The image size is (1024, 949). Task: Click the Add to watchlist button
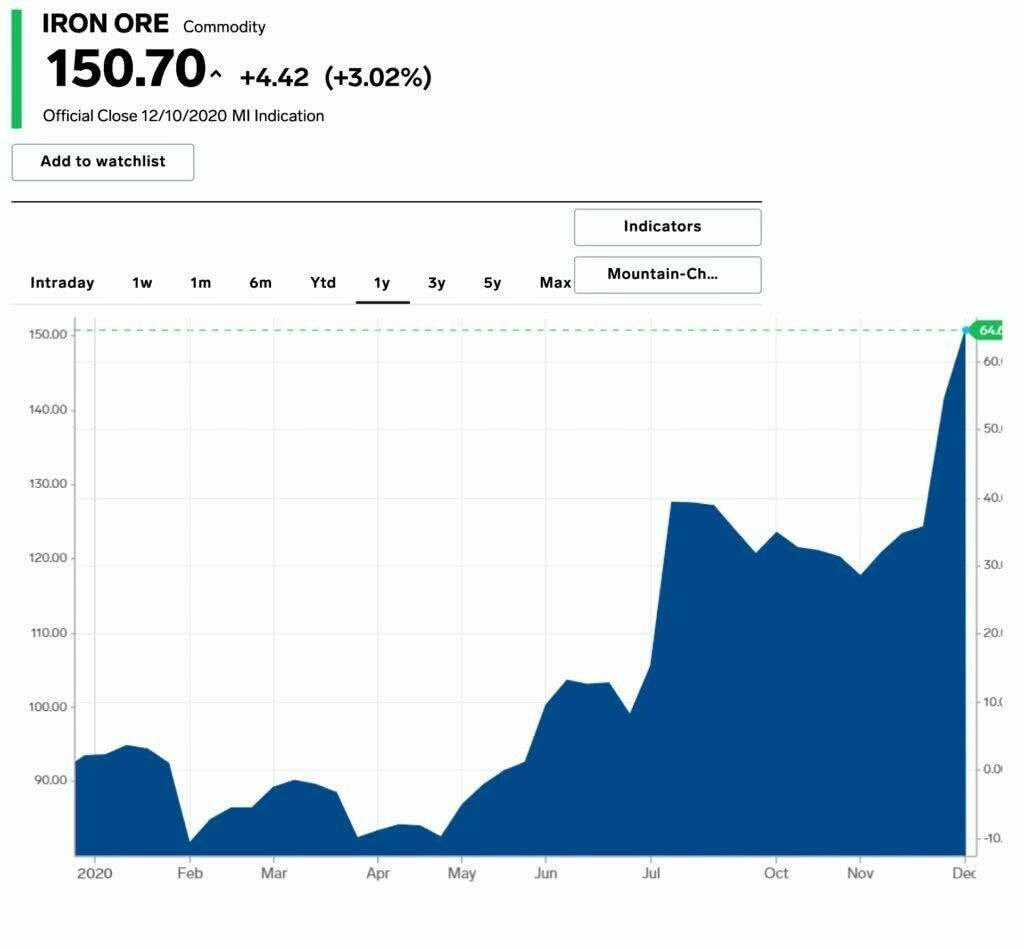point(103,162)
